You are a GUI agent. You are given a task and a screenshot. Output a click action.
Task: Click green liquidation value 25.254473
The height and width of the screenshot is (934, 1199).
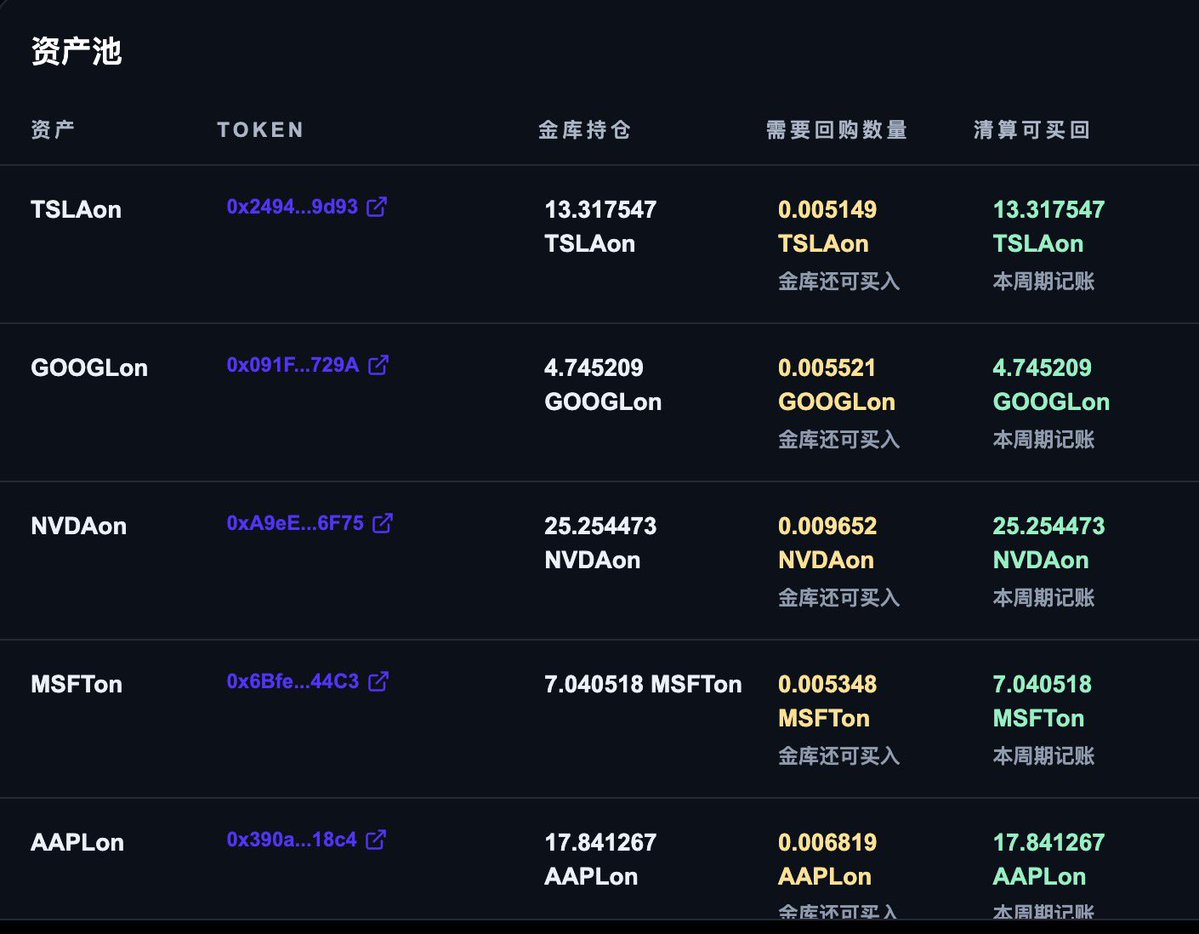click(1048, 526)
